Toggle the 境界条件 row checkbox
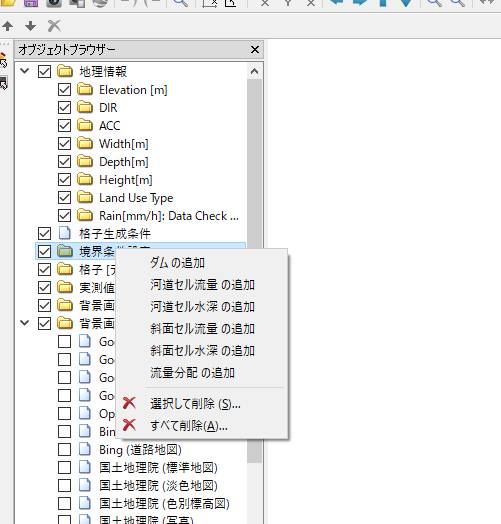Image resolution: width=501 pixels, height=524 pixels. (x=44, y=252)
